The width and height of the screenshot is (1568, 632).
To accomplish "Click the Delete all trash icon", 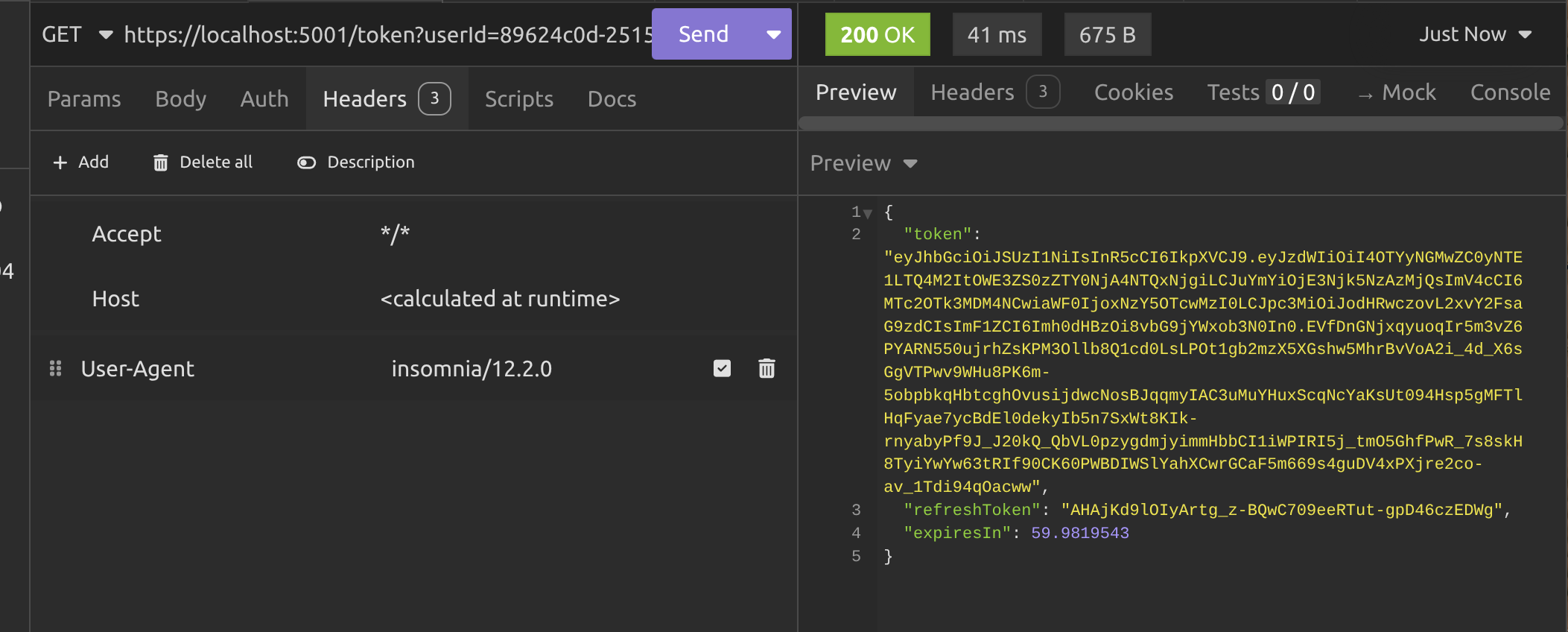I will tap(160, 162).
